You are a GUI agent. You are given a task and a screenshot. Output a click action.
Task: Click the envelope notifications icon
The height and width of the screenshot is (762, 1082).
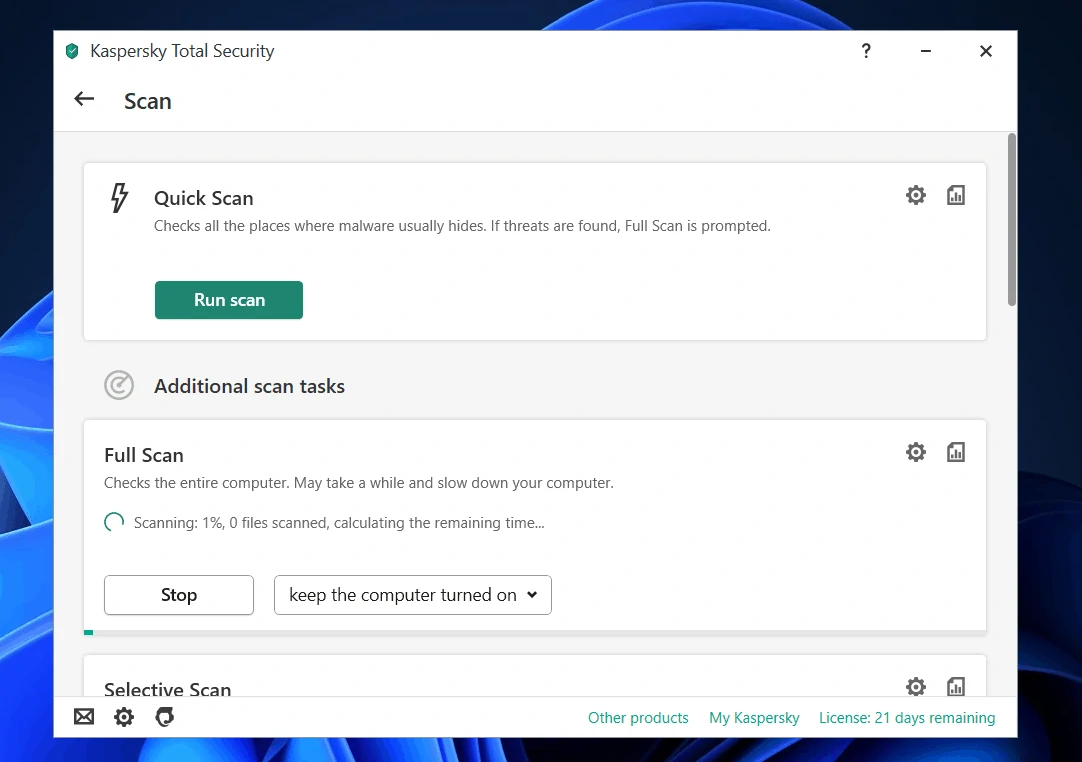pos(84,717)
